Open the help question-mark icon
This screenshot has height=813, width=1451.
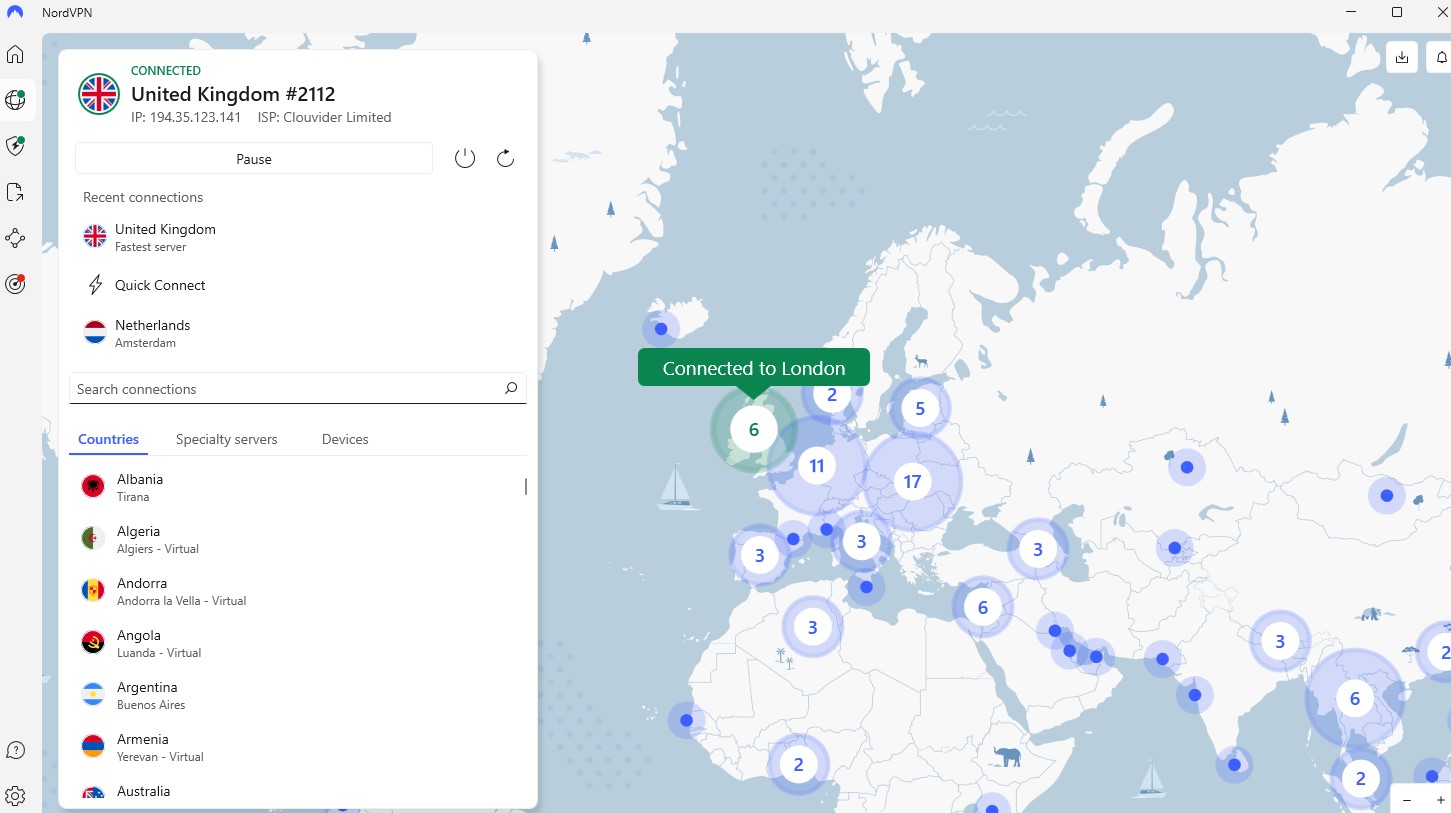coord(15,750)
